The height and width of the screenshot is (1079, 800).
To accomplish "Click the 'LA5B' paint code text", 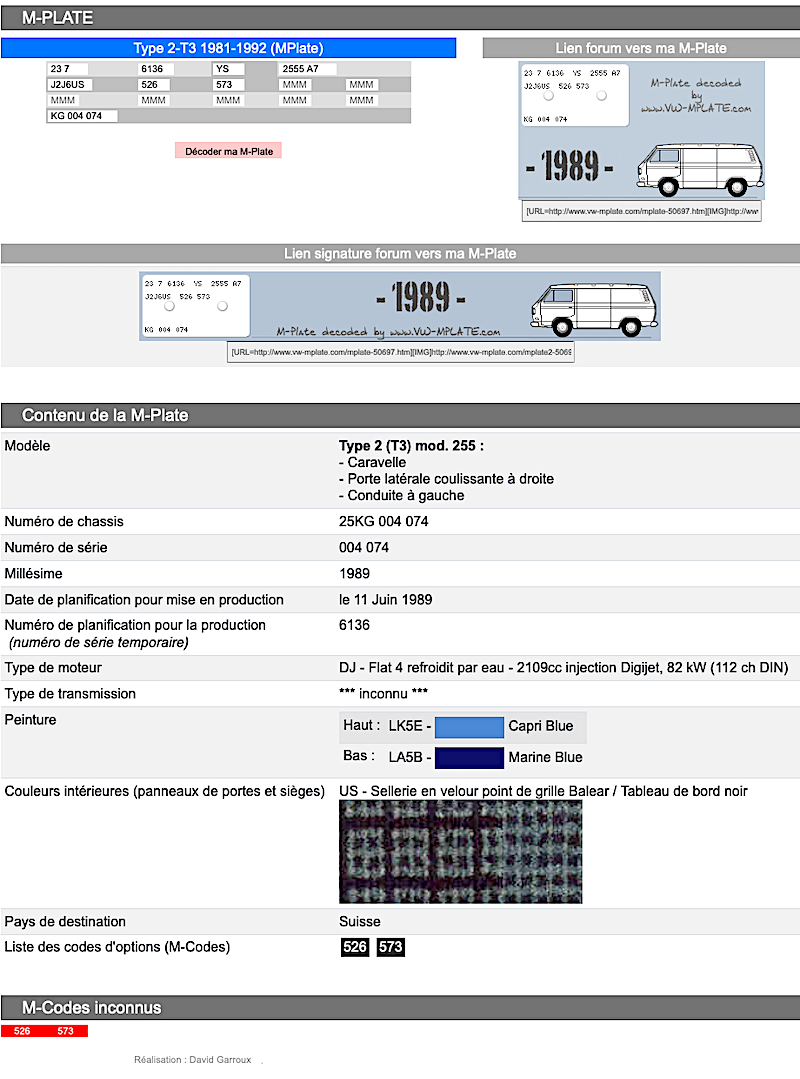I will (x=405, y=757).
